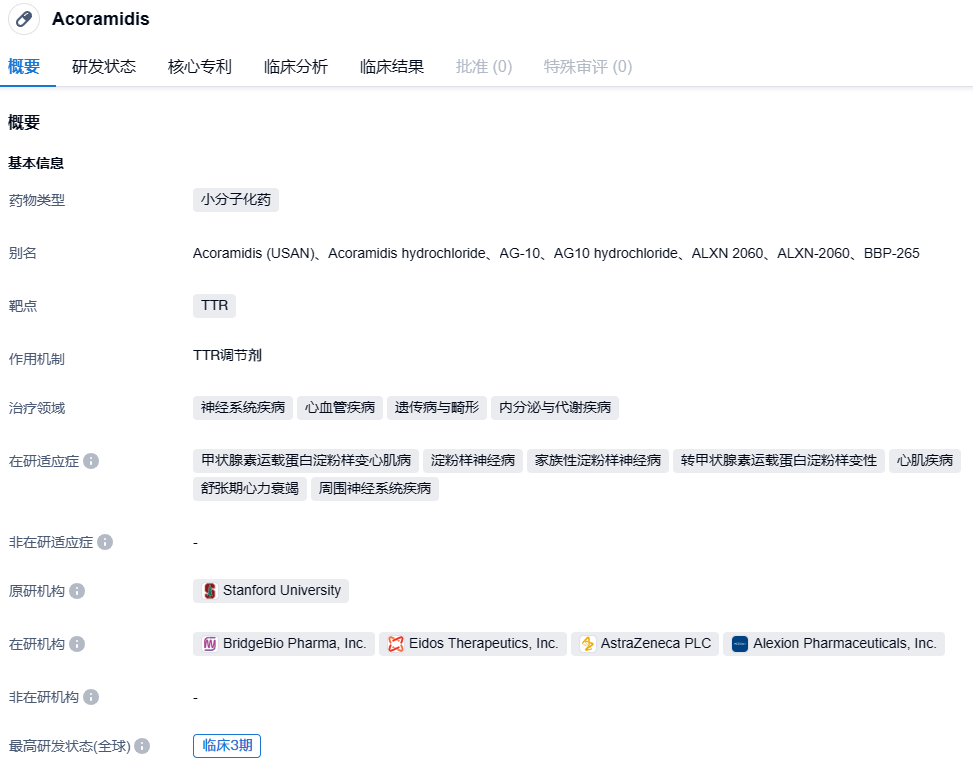Click the 小分子化药 drug type tag
Viewport: 973px width, 763px height.
tap(236, 200)
